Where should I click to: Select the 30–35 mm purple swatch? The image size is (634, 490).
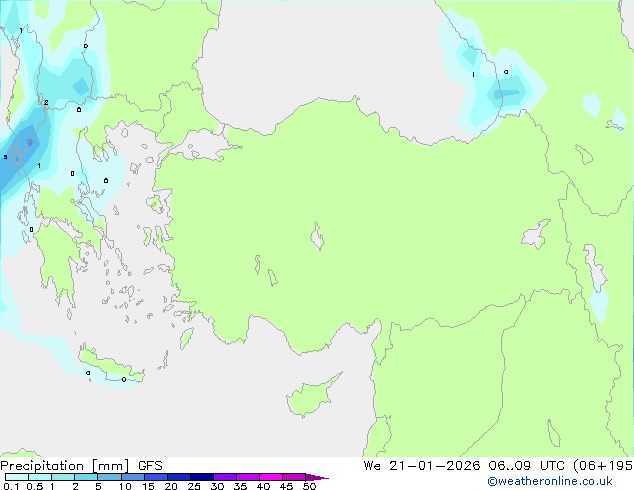[x=225, y=477]
